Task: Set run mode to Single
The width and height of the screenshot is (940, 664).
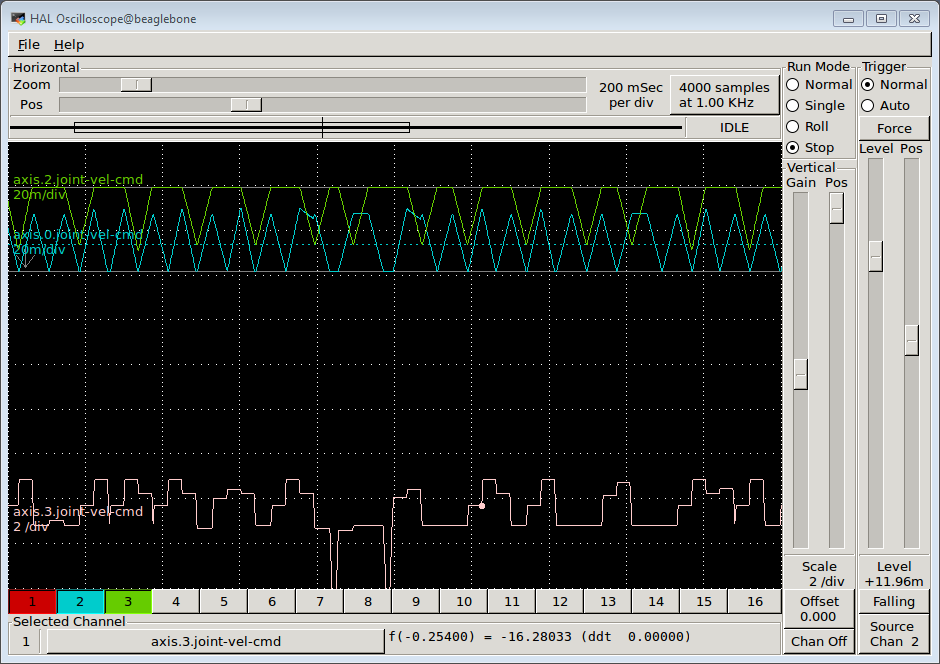Action: click(x=793, y=106)
